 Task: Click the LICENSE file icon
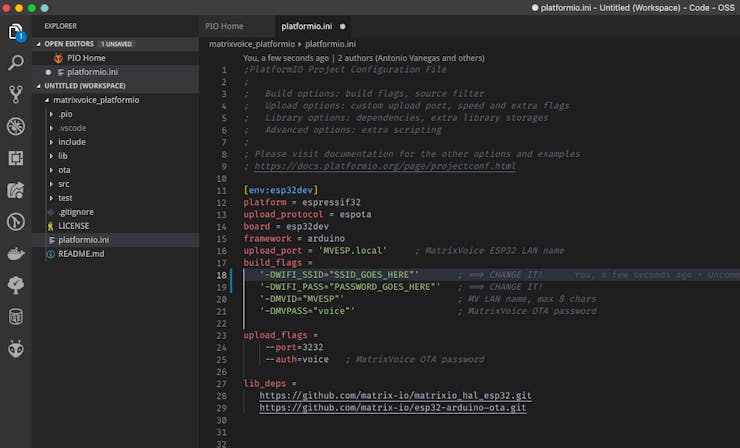[50, 226]
